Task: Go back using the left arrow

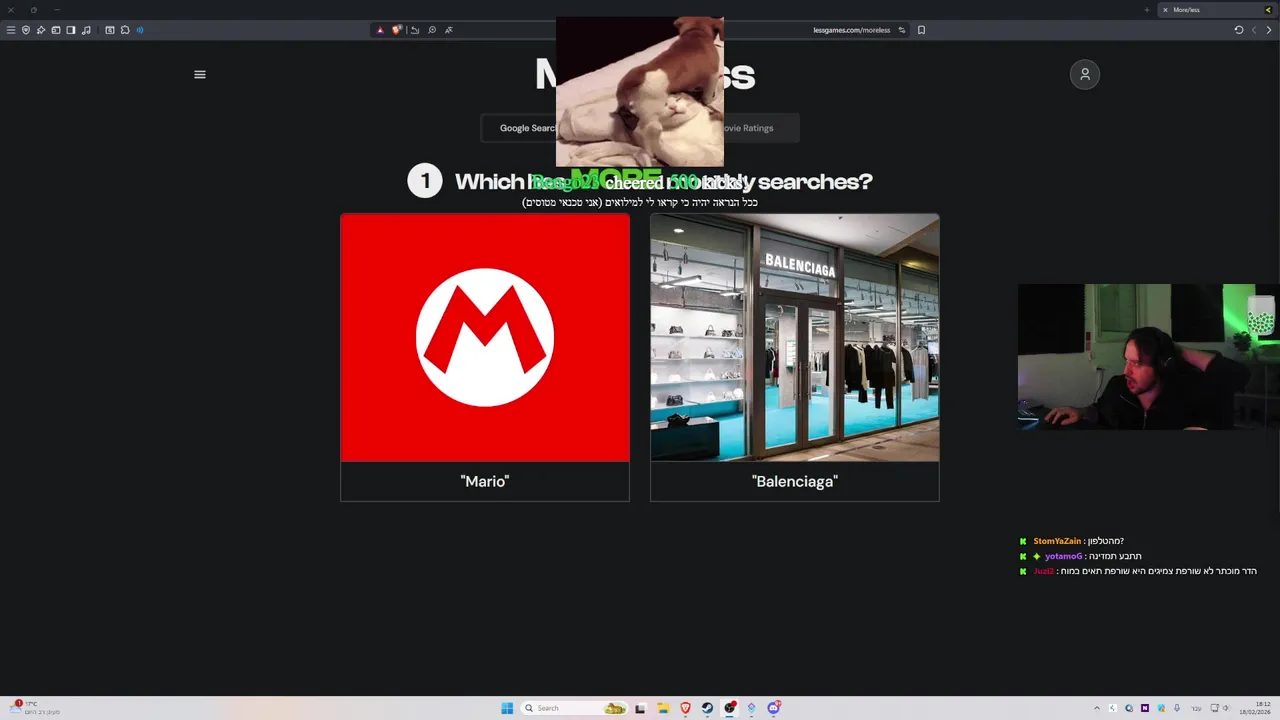Action: pos(1254,30)
